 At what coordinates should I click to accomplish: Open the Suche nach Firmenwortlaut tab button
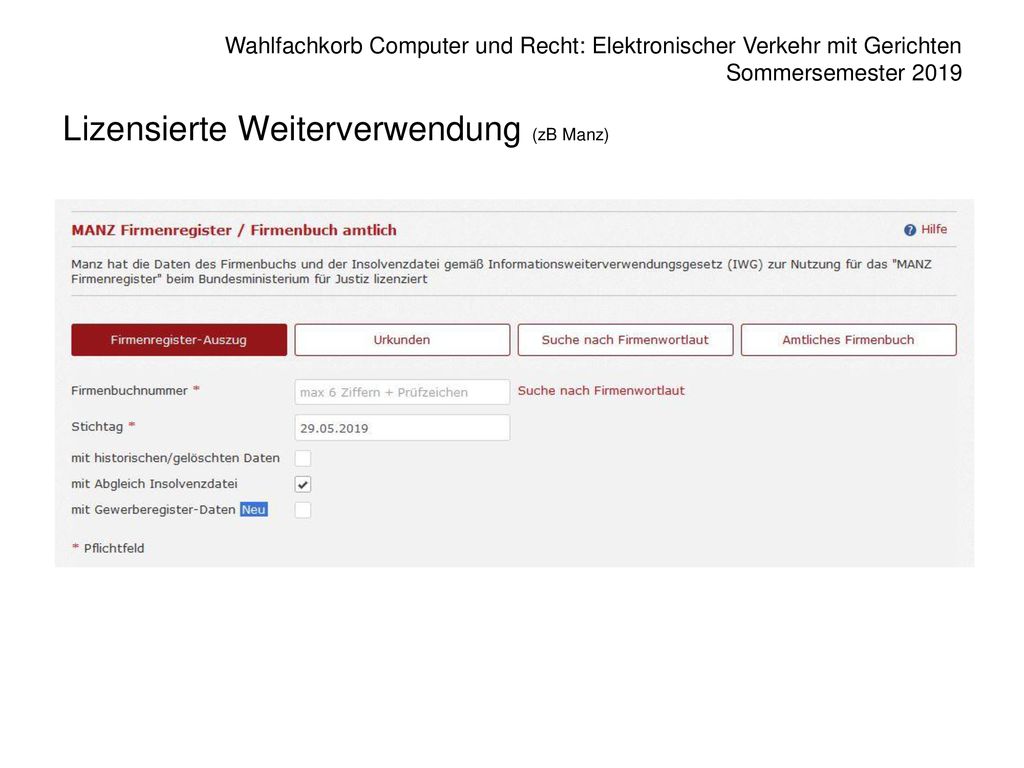coord(626,340)
